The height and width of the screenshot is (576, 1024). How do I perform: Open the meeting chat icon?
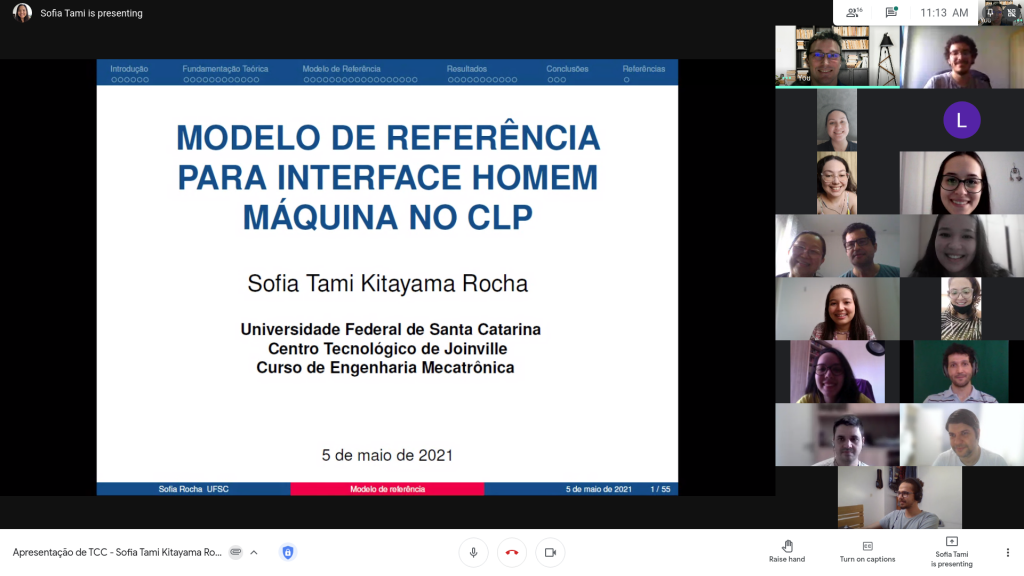(x=891, y=12)
